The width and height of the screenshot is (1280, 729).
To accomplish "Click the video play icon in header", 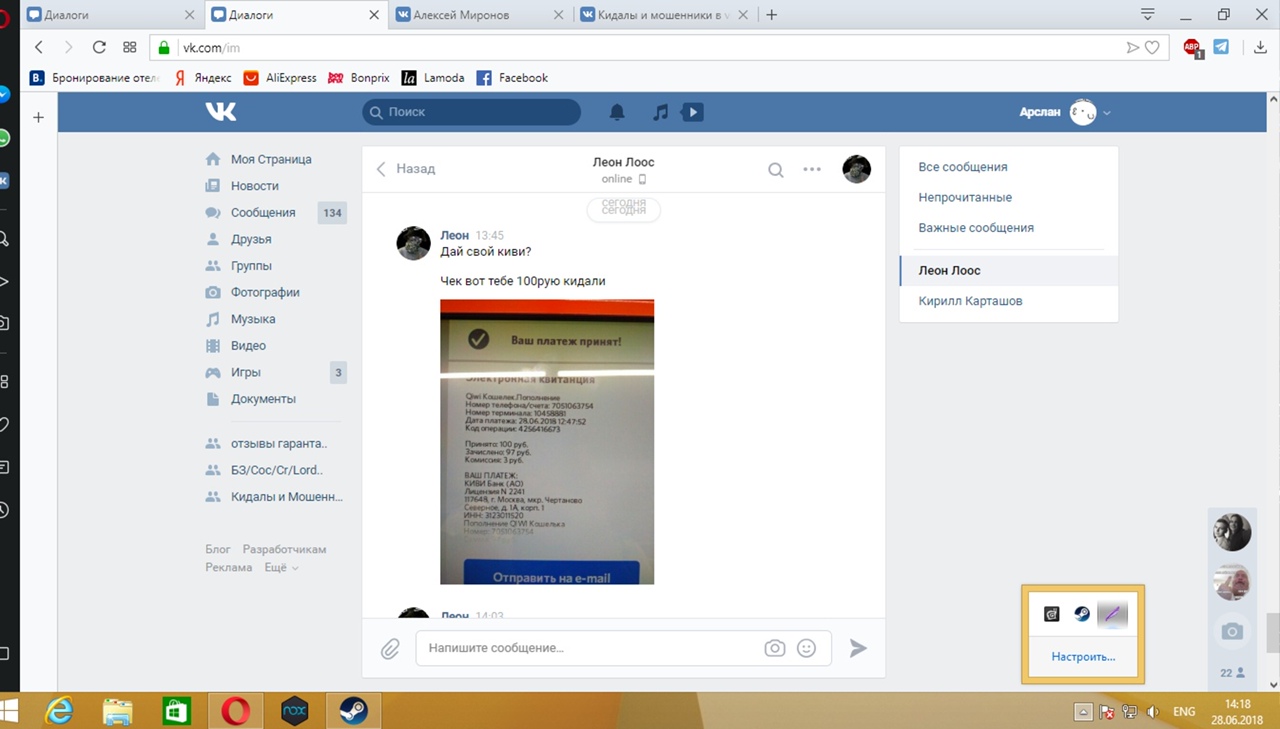I will [x=692, y=112].
